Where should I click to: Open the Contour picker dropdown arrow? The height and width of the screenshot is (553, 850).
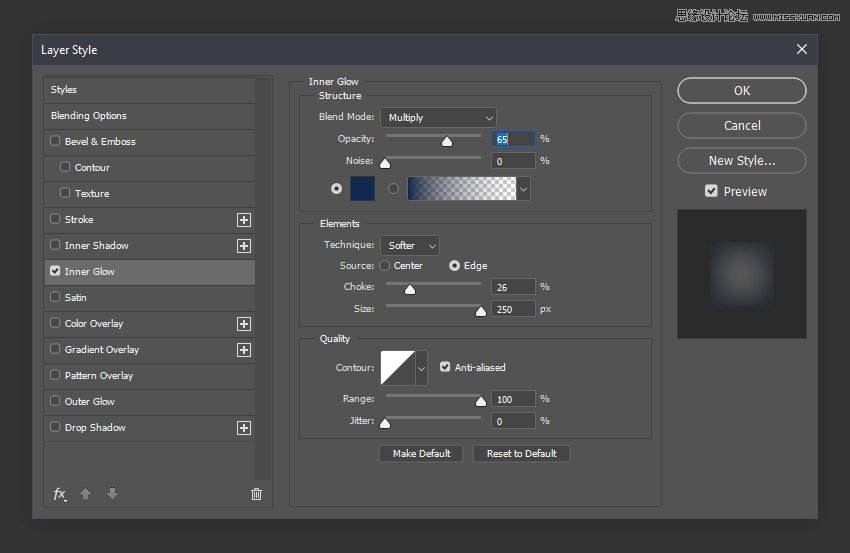[x=421, y=368]
